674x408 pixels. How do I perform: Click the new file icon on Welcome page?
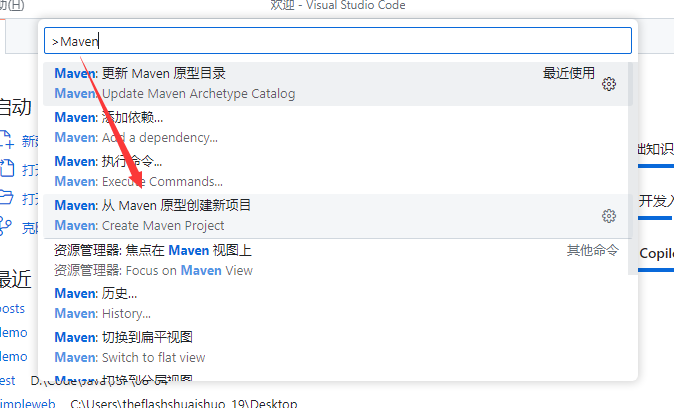(8, 141)
